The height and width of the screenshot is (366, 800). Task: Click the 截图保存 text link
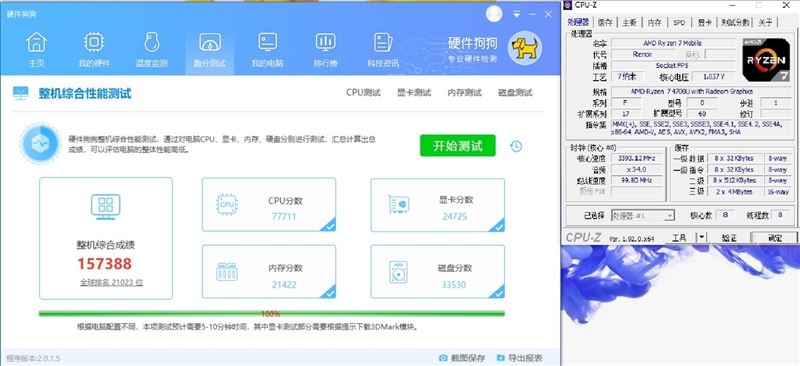pos(468,358)
